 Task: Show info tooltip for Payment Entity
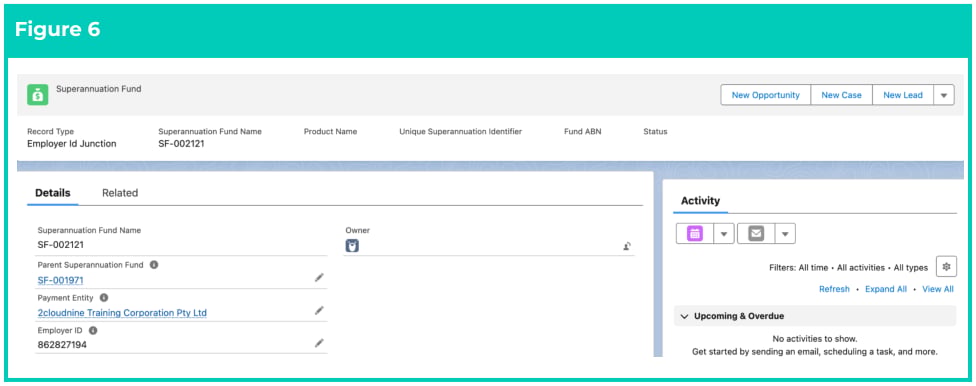coord(104,298)
